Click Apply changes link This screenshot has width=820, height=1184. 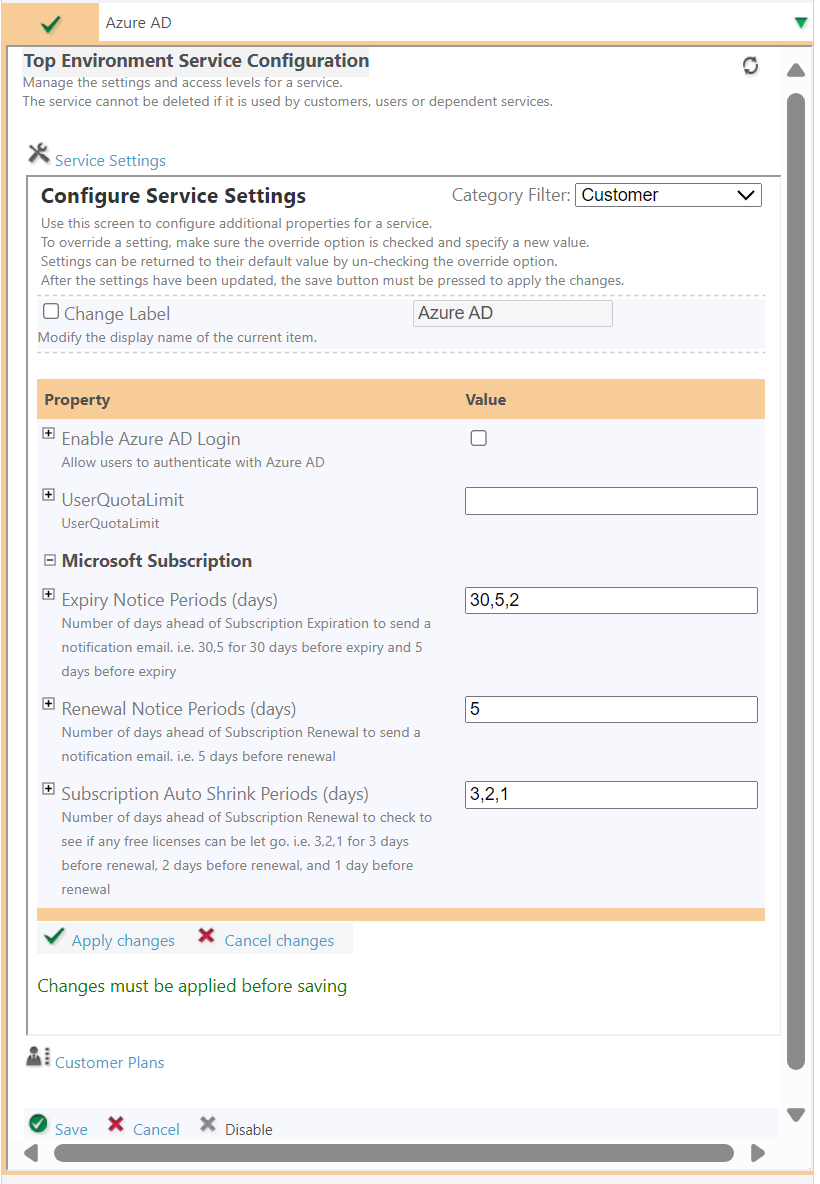[123, 941]
